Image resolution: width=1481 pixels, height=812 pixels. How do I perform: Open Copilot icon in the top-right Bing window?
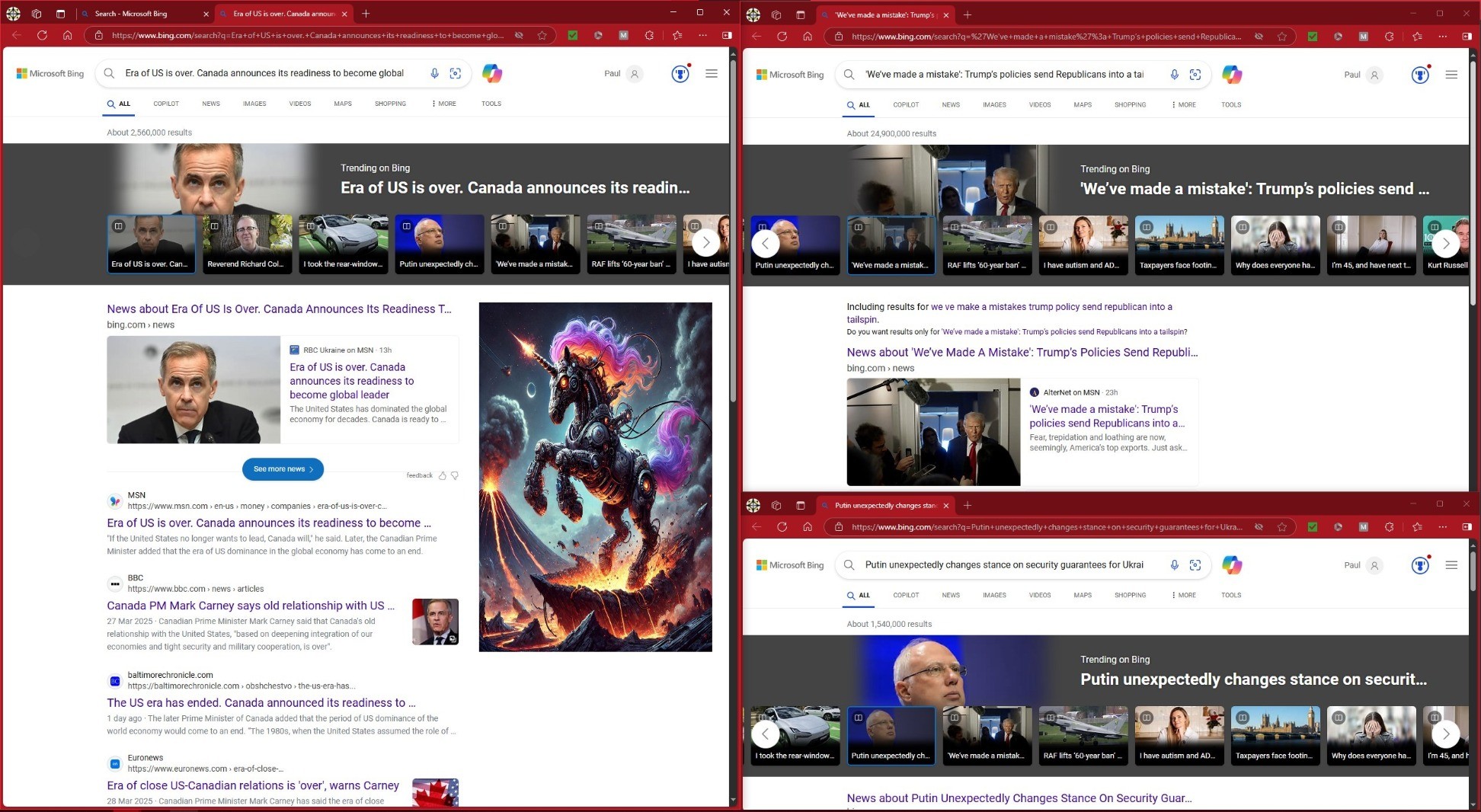point(1232,75)
